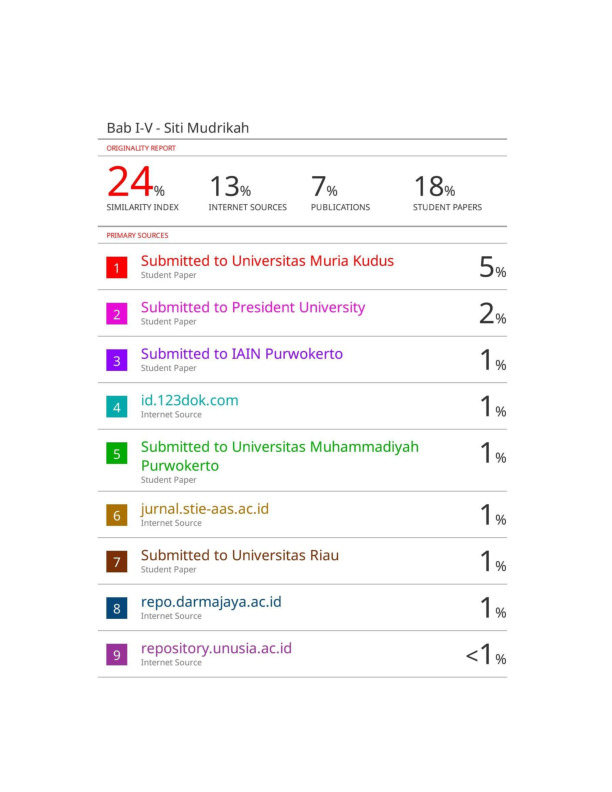Image resolution: width=612 pixels, height=792 pixels.
Task: Click the 24% similarity index value
Action: [135, 182]
